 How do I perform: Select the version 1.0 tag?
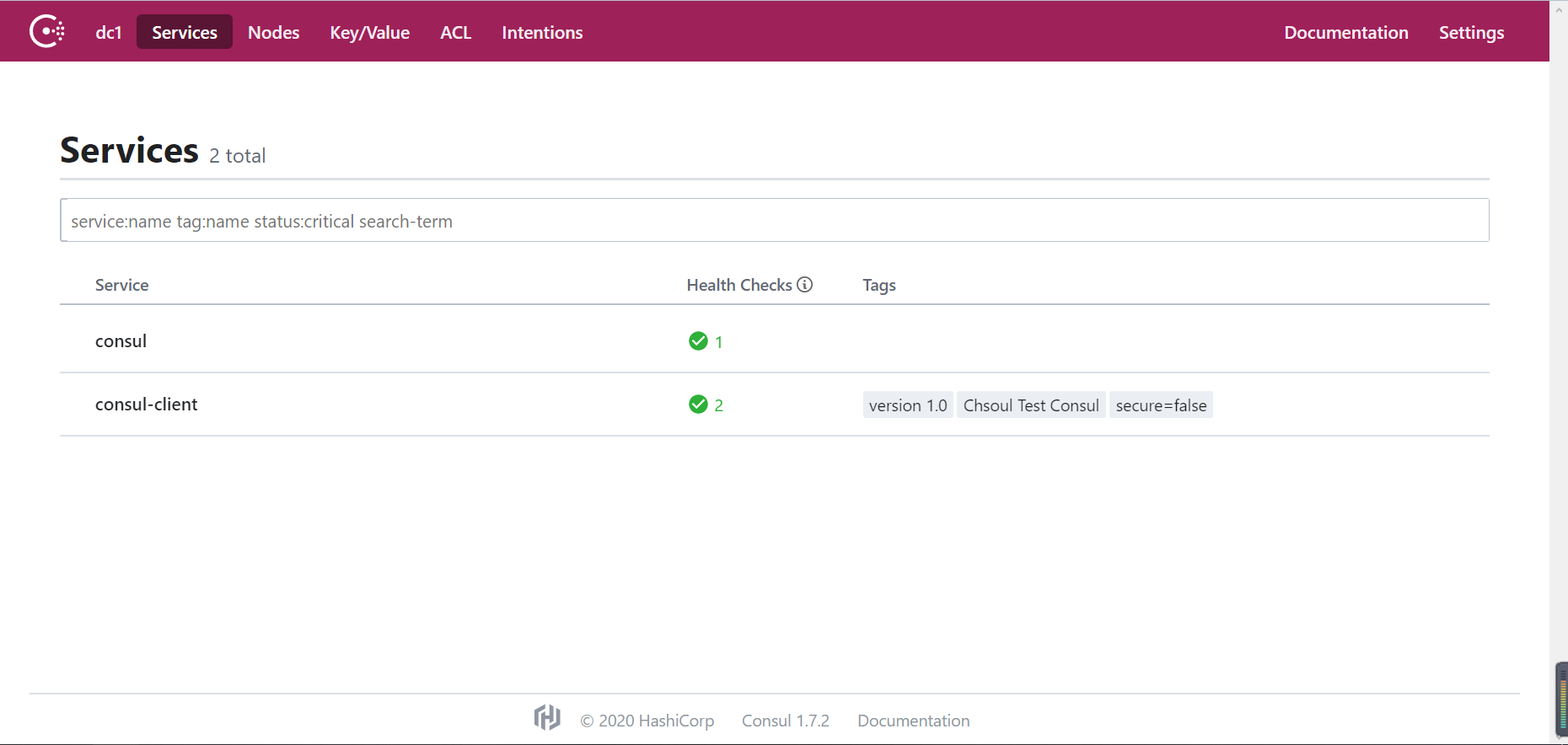[x=908, y=405]
